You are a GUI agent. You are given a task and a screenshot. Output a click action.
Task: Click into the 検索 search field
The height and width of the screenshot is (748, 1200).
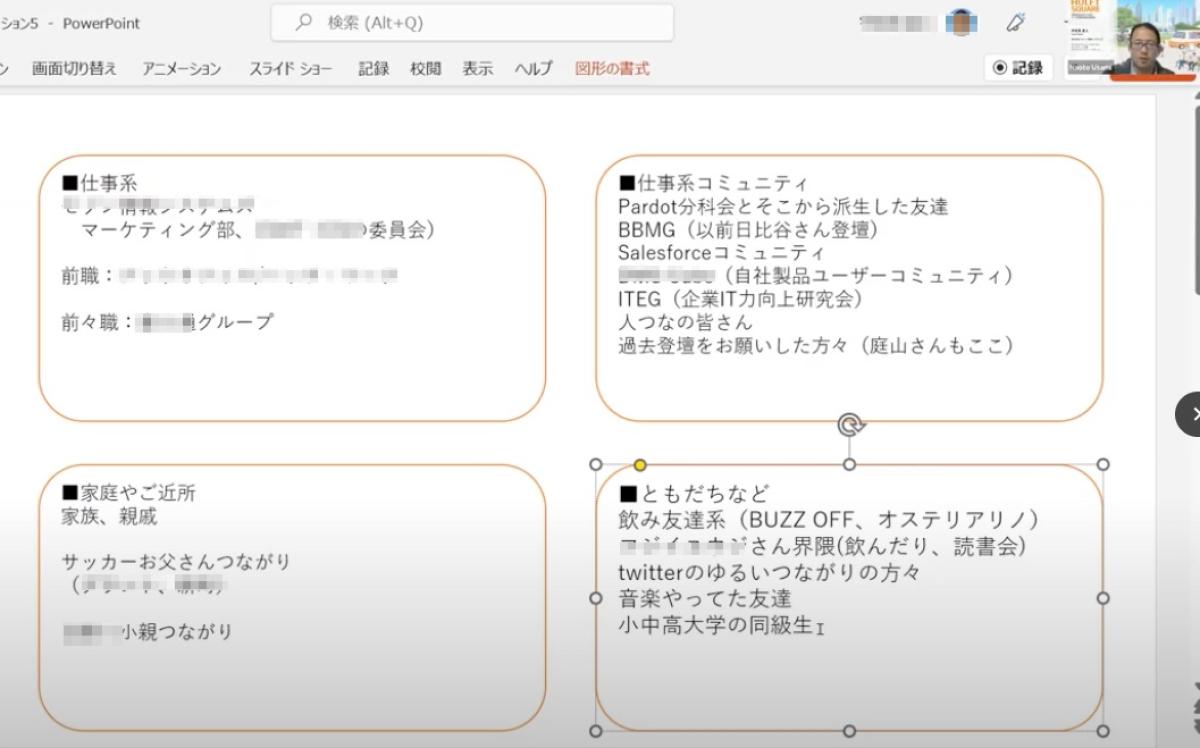[480, 22]
